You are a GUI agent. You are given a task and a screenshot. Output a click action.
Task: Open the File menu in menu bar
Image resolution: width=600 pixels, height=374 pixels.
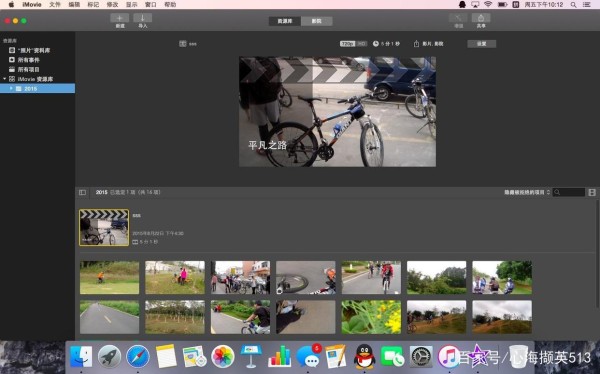click(x=55, y=5)
